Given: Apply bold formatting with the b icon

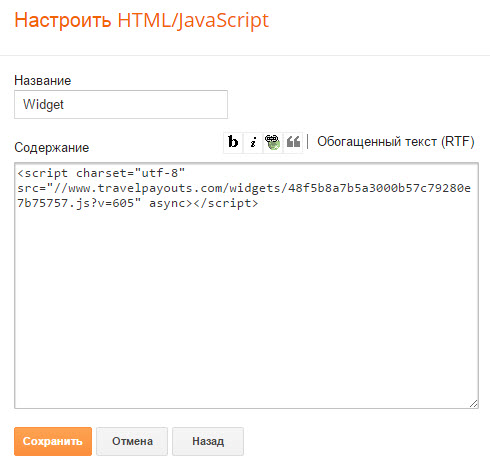Looking at the screenshot, I should click(x=233, y=142).
